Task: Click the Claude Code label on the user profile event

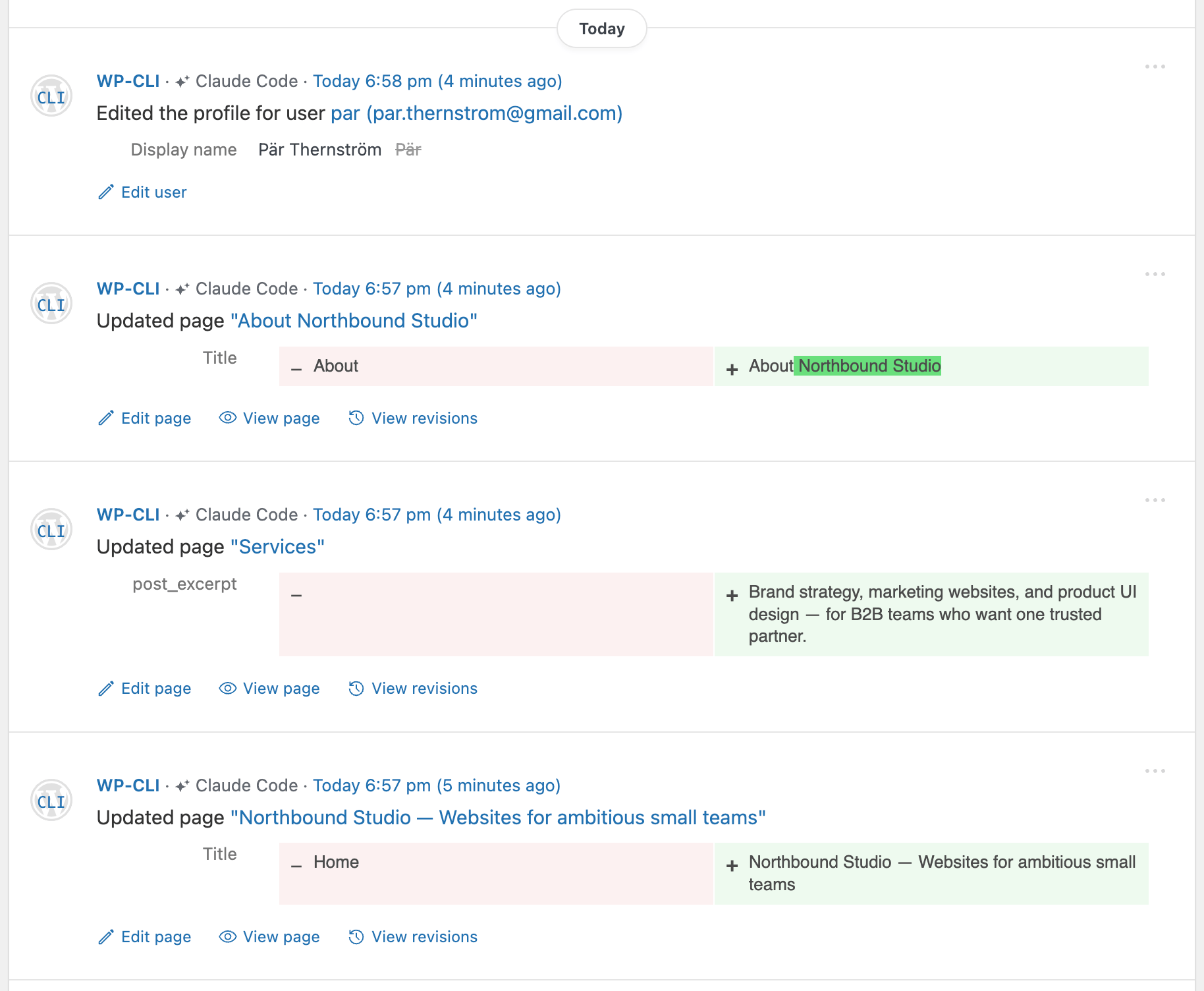Action: [x=247, y=81]
